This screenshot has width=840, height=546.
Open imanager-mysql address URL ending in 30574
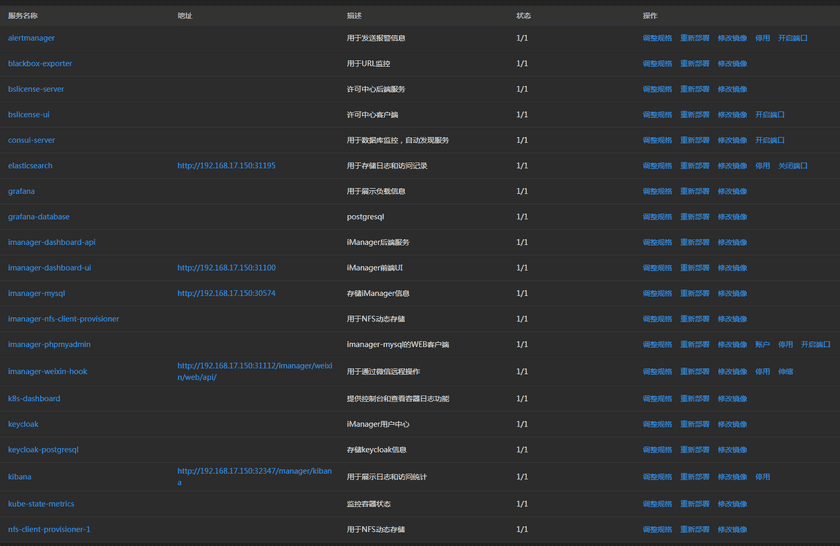coord(226,294)
